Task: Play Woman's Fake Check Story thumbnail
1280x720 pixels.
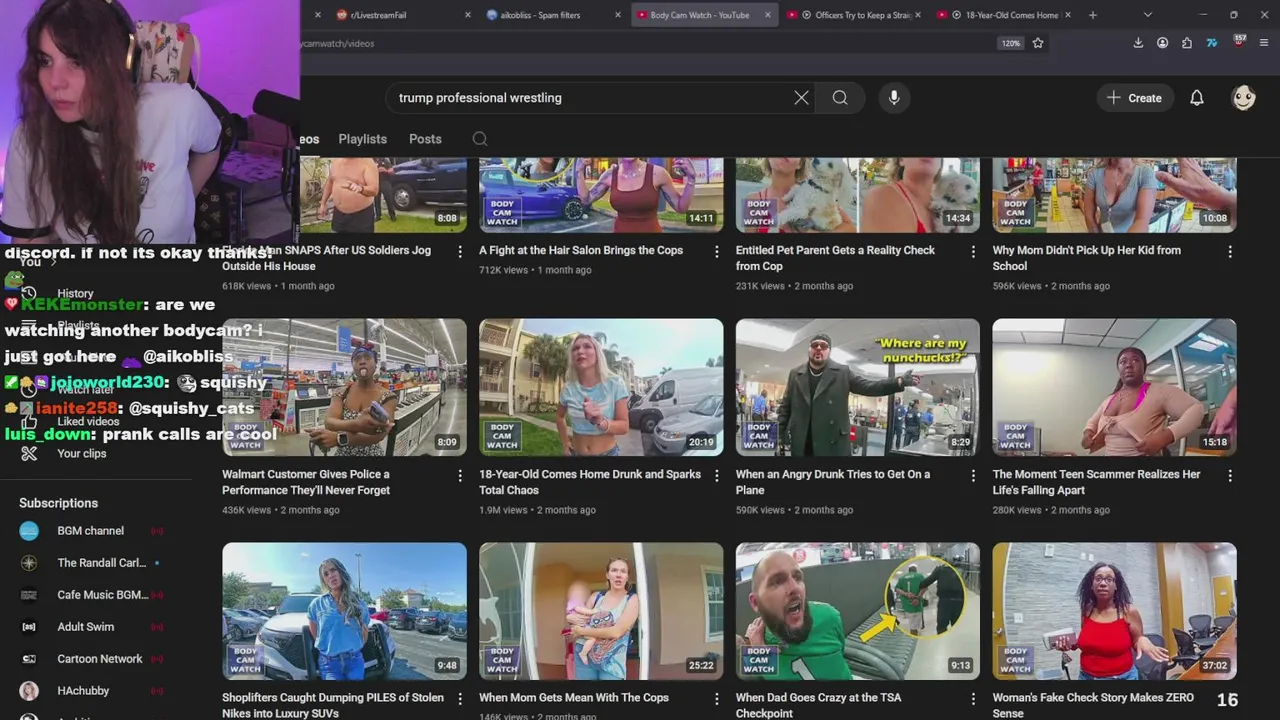Action: (1114, 611)
